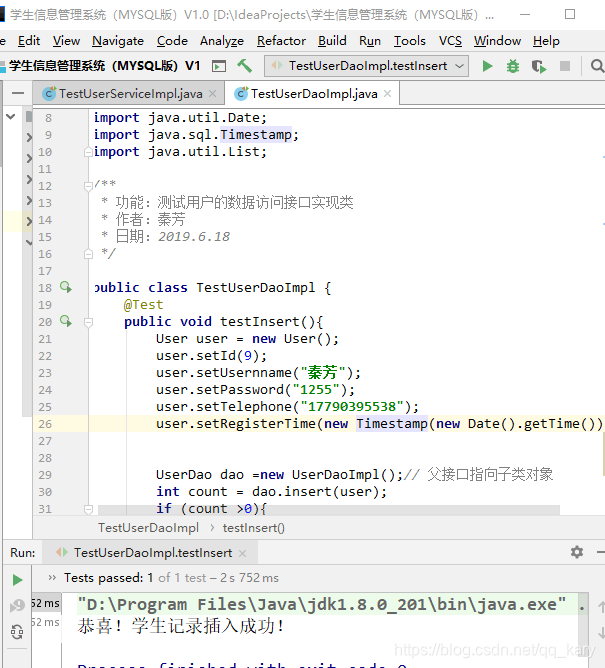The width and height of the screenshot is (605, 668).
Task: Toggle auto-test icon in Run panel sidebar
Action: [17, 632]
